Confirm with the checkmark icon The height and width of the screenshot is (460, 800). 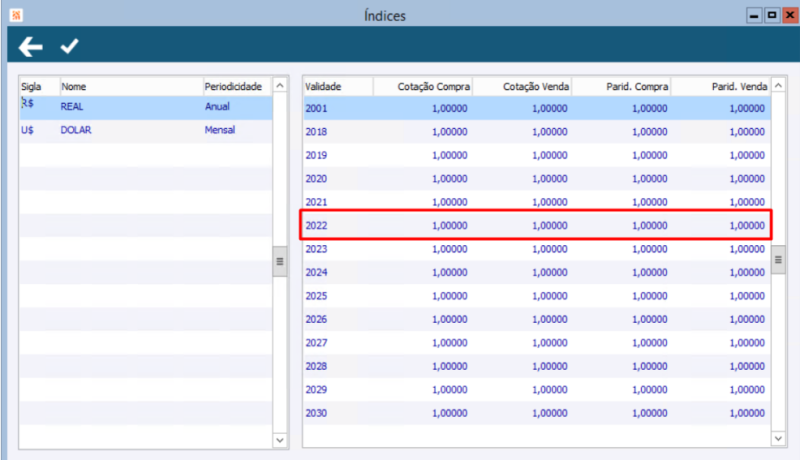(69, 46)
